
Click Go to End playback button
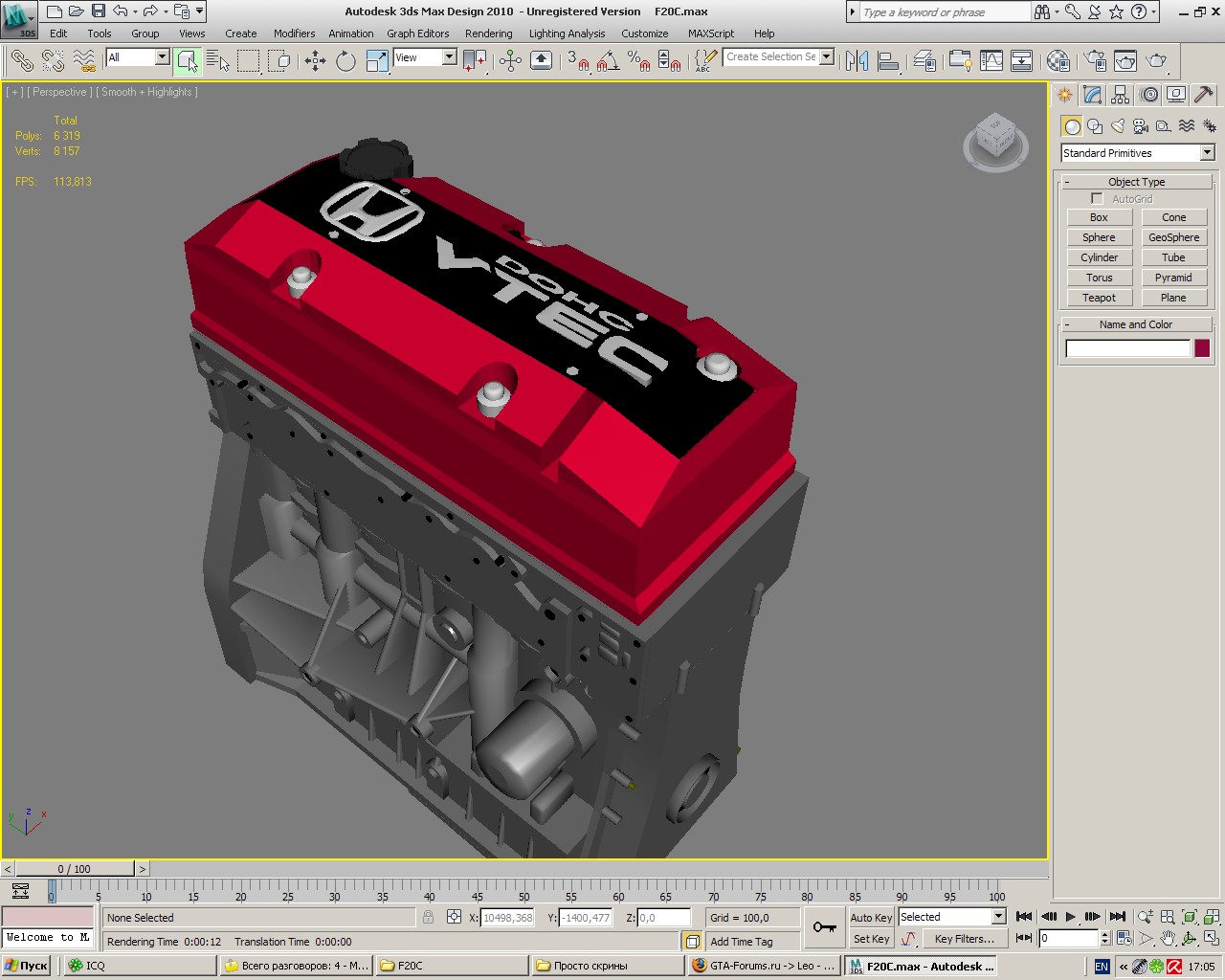(x=1117, y=917)
